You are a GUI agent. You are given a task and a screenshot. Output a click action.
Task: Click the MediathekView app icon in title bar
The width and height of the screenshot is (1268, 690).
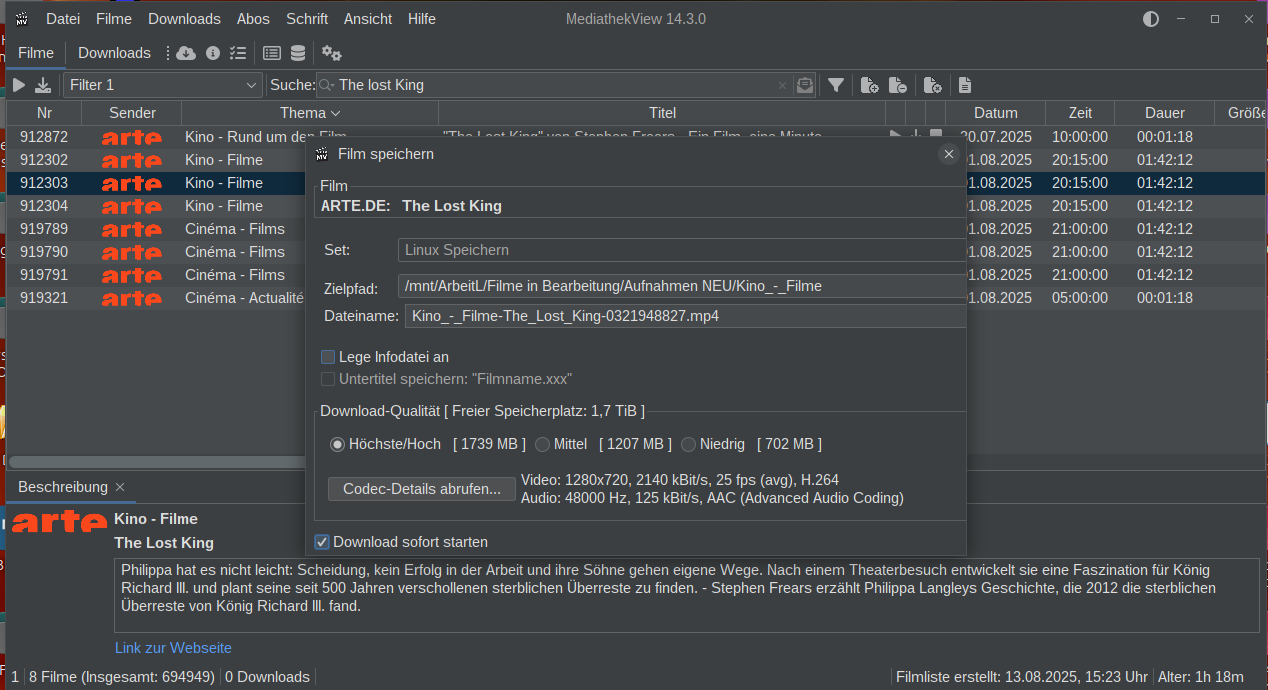coord(20,19)
